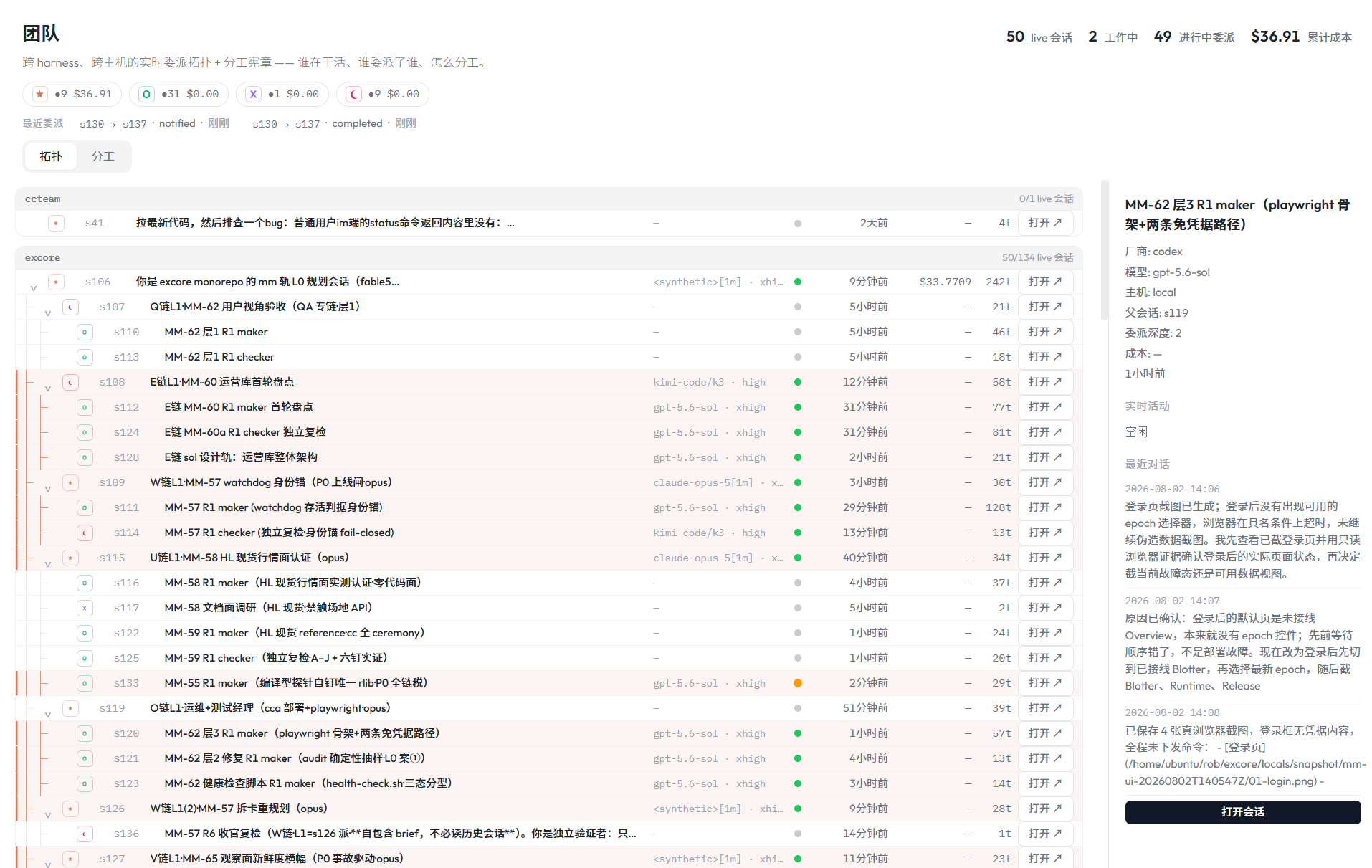
Task: Click the purple X harness chip
Action: point(282,94)
